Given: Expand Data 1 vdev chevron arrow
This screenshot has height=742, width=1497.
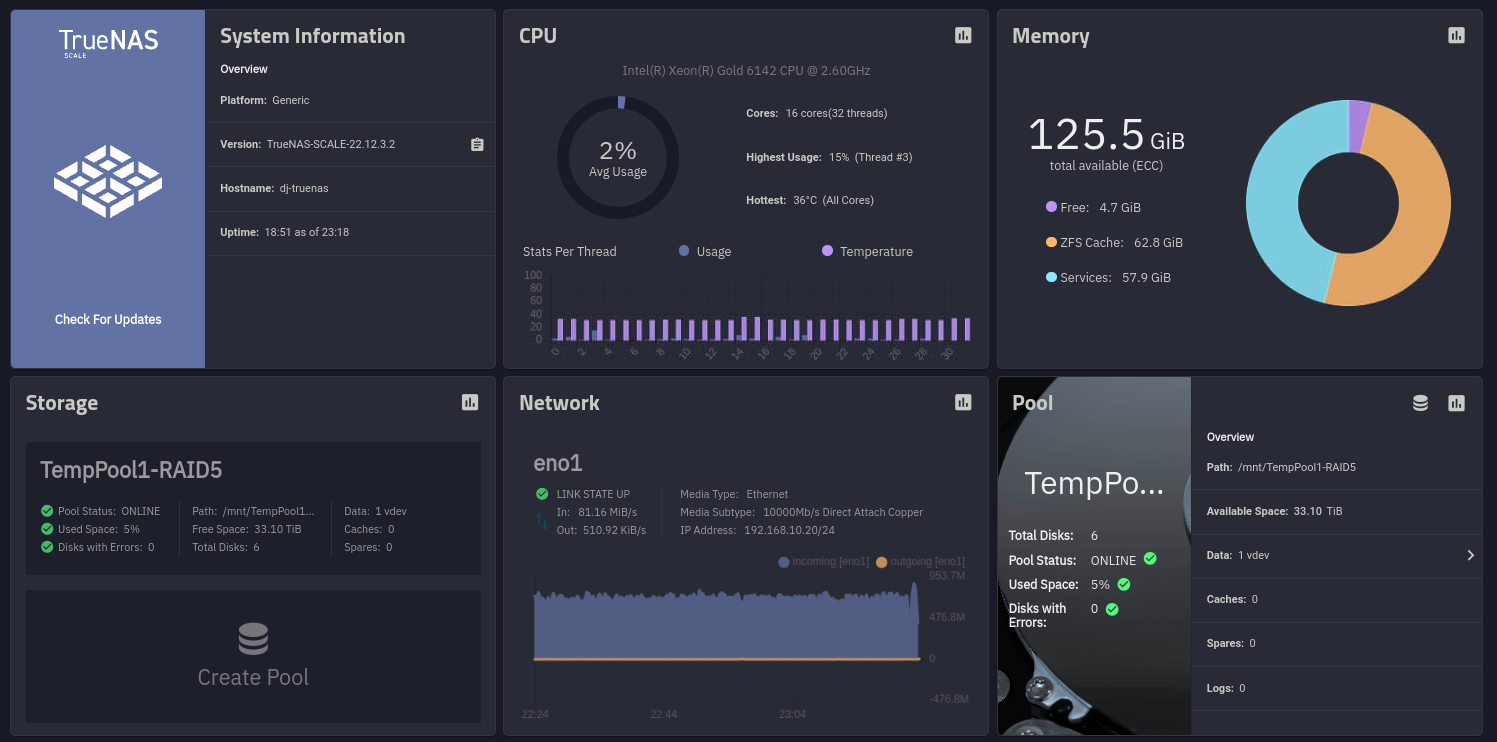Looking at the screenshot, I should coord(1470,555).
